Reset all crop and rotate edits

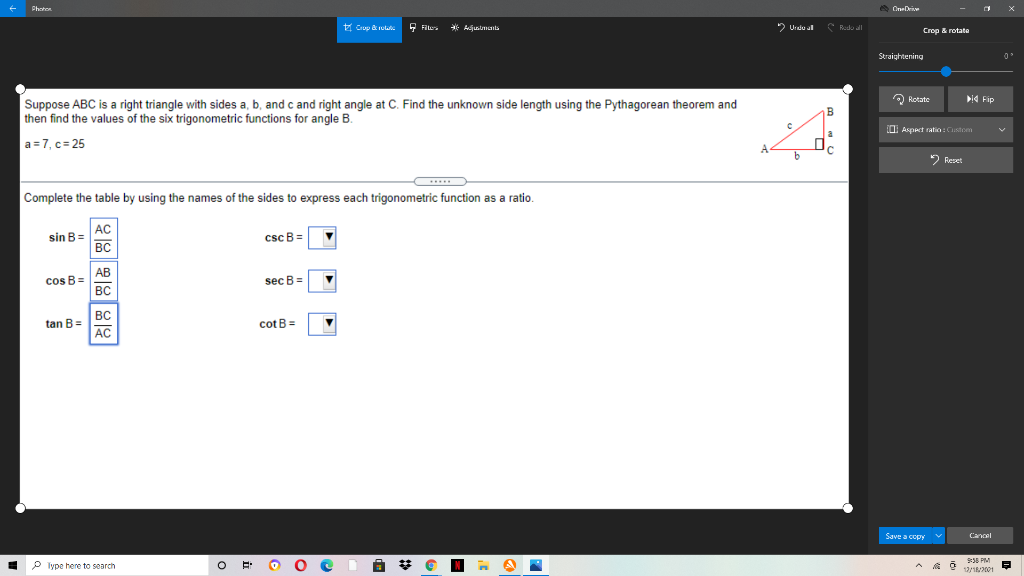[x=945, y=159]
